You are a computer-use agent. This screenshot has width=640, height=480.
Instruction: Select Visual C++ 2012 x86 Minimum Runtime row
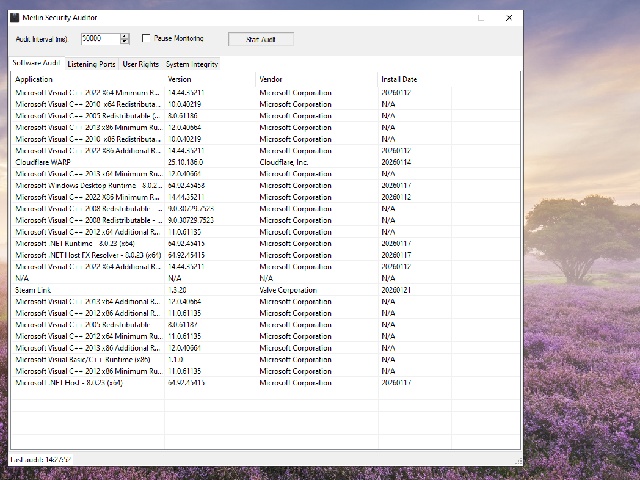coord(265,371)
